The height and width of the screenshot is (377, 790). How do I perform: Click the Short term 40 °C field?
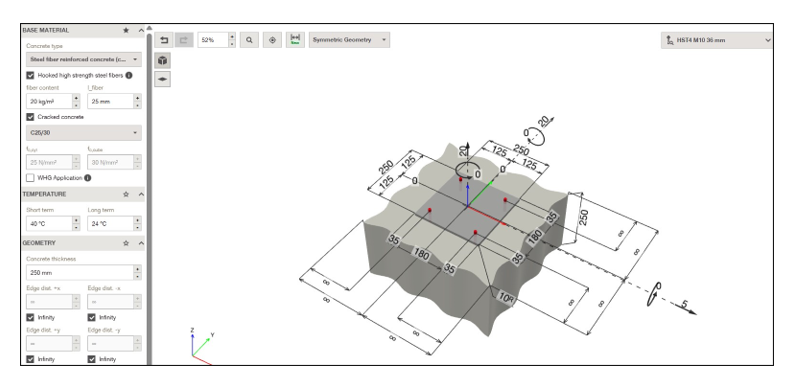49,224
